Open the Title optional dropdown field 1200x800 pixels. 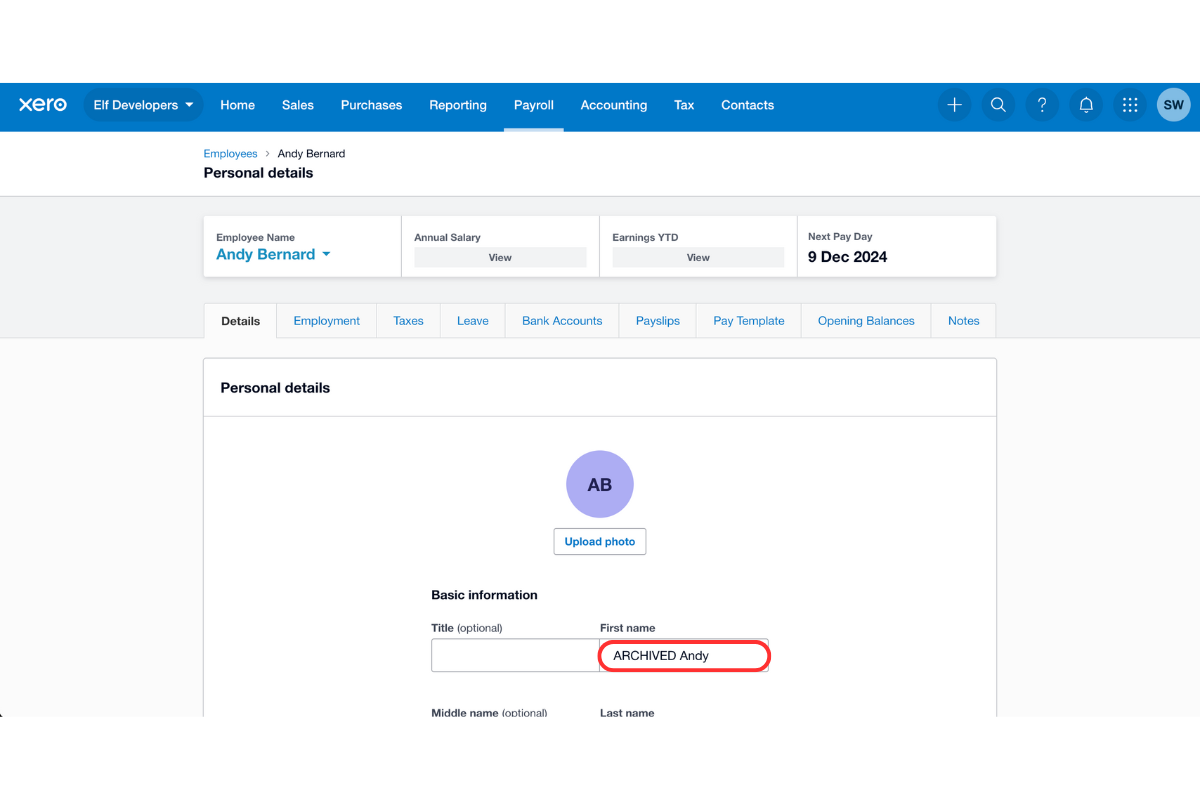point(515,655)
